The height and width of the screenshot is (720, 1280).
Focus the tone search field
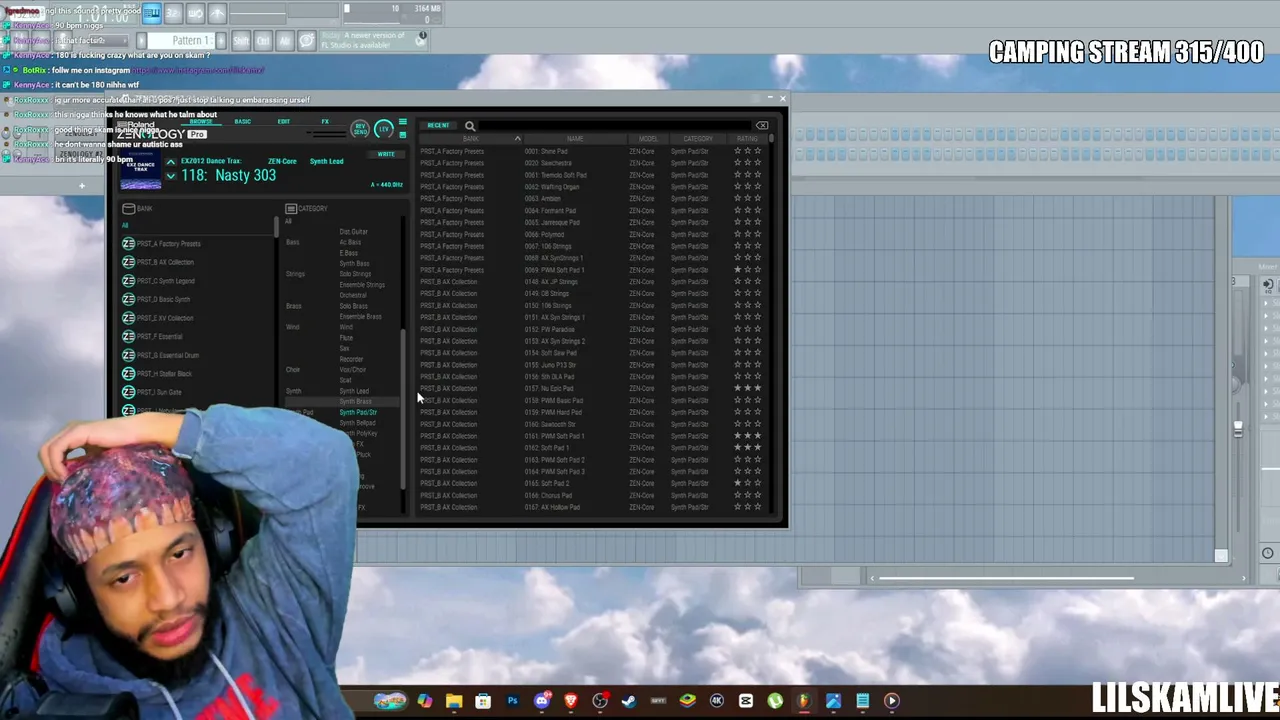click(614, 126)
